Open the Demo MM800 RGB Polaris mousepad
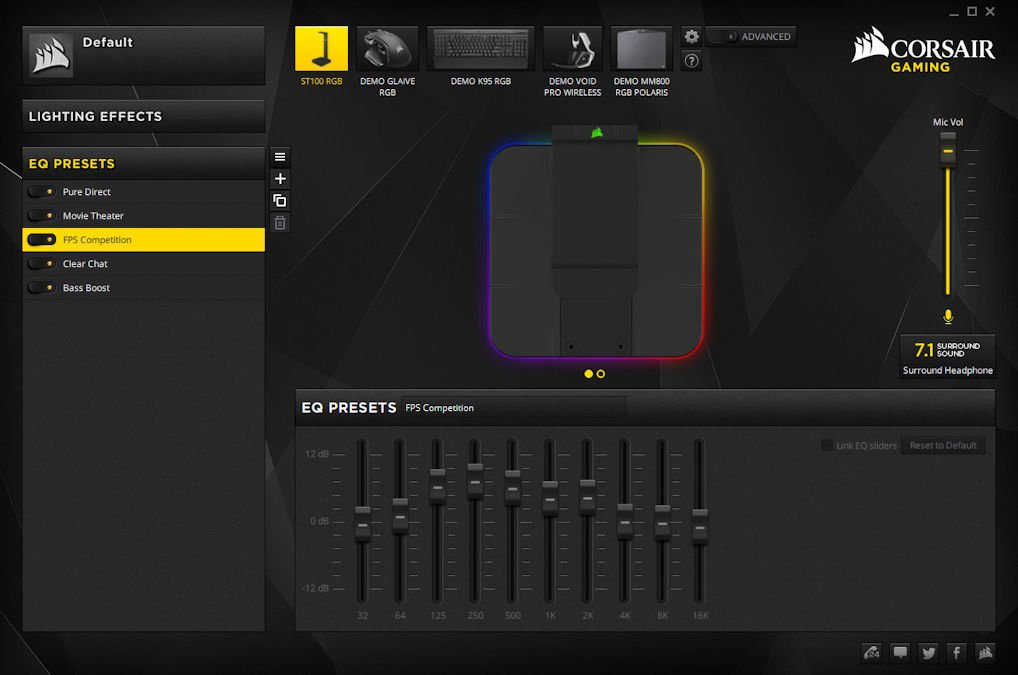 point(641,49)
